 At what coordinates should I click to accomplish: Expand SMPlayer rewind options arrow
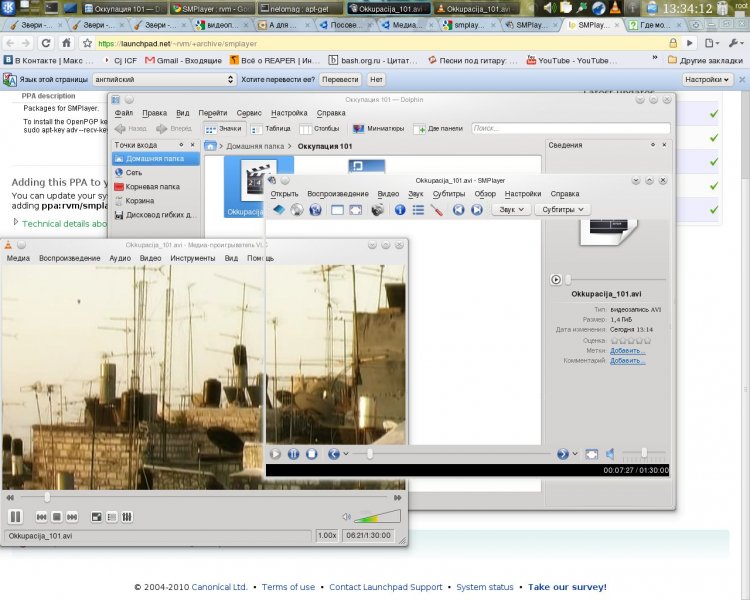click(346, 454)
